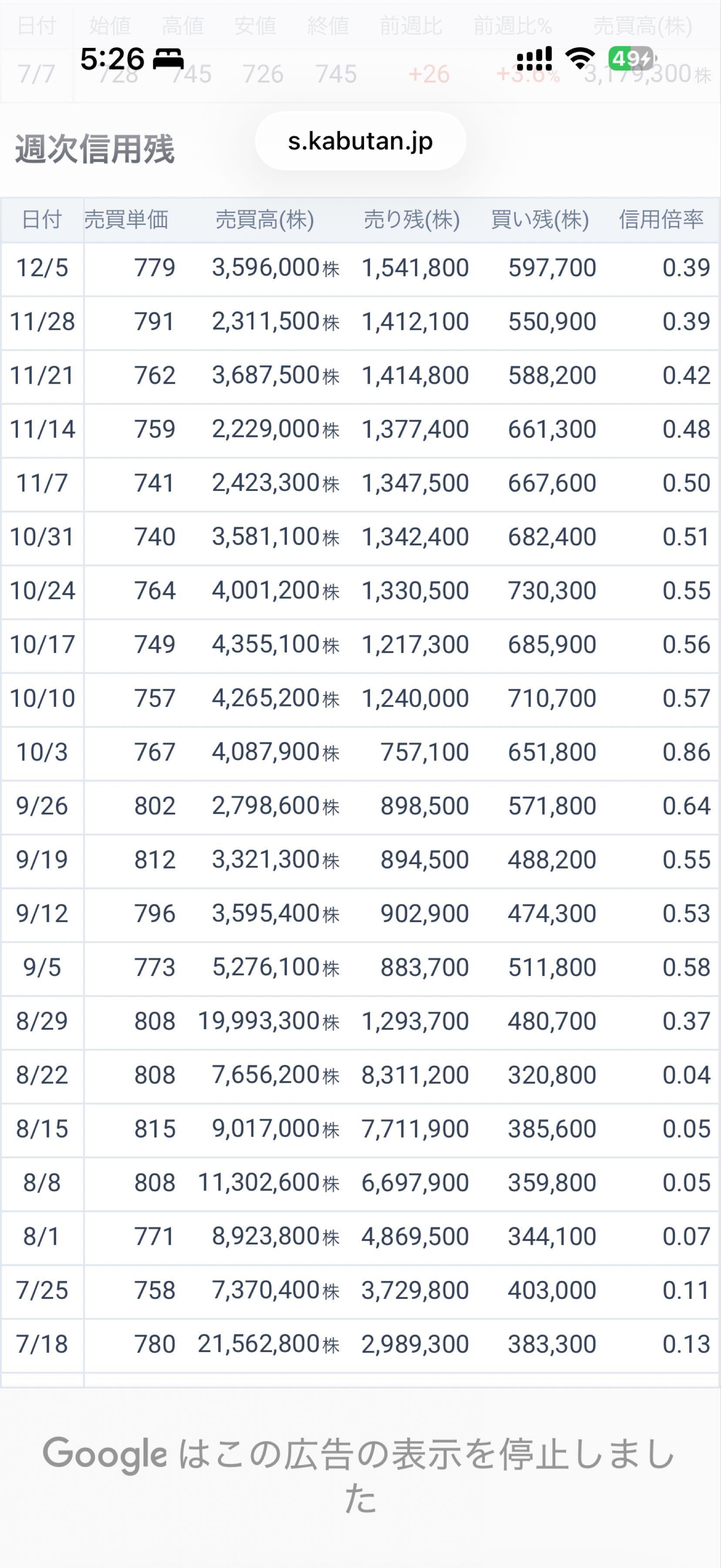Select the 7/18 row with 21,562,800 volume
The height and width of the screenshot is (1568, 721).
coord(360,1344)
